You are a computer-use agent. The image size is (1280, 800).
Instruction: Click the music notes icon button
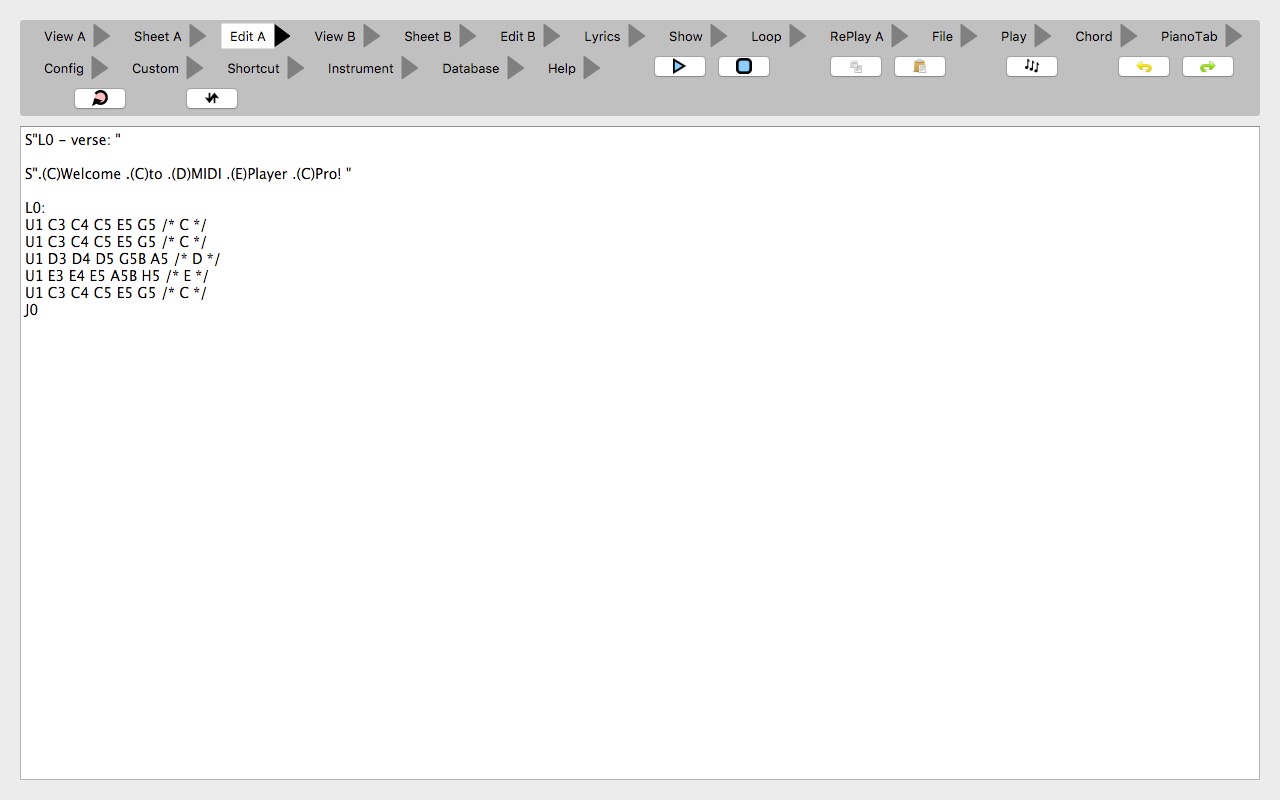1032,67
